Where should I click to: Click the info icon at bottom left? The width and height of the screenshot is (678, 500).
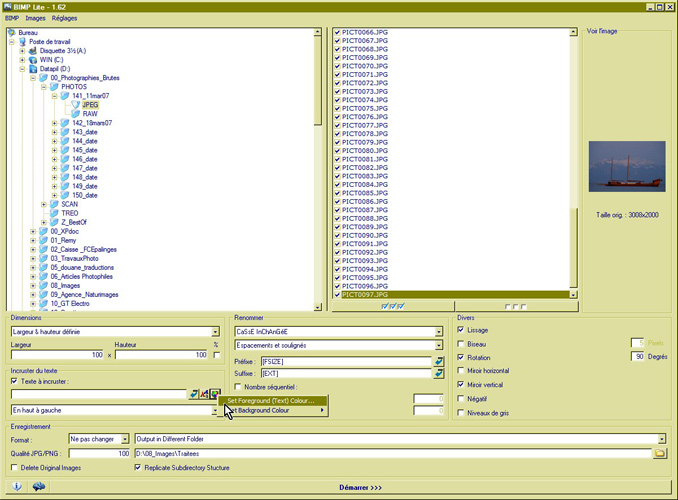point(17,486)
